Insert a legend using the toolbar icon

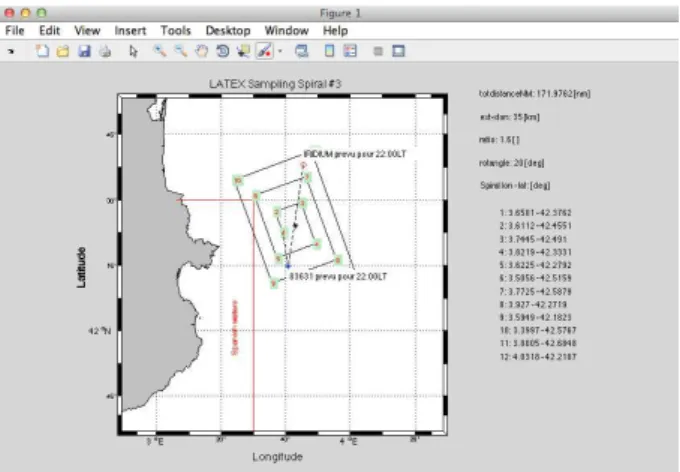(350, 51)
